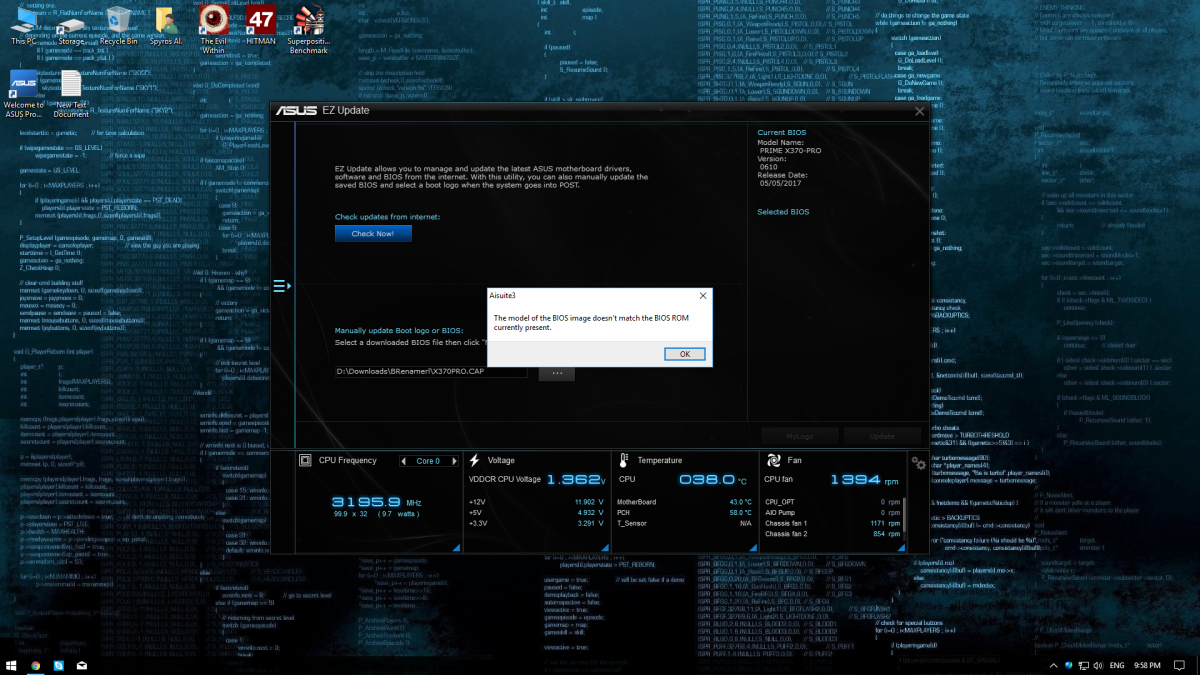Screen dimensions: 1200x675
Task: Click the +12V voltage row
Action: coord(536,502)
